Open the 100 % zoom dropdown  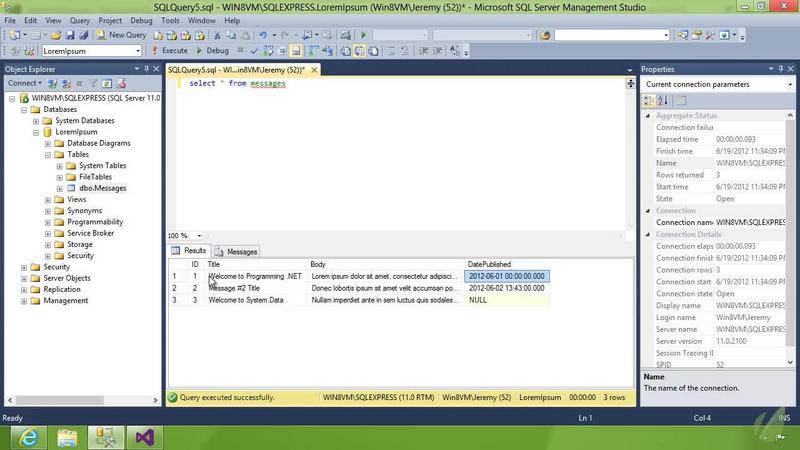point(199,236)
